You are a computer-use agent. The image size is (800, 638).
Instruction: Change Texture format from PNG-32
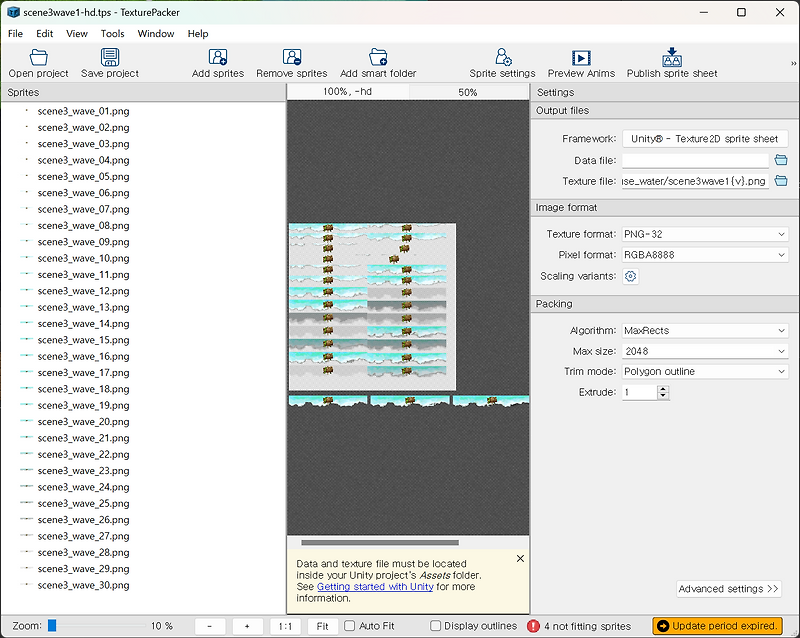point(704,235)
